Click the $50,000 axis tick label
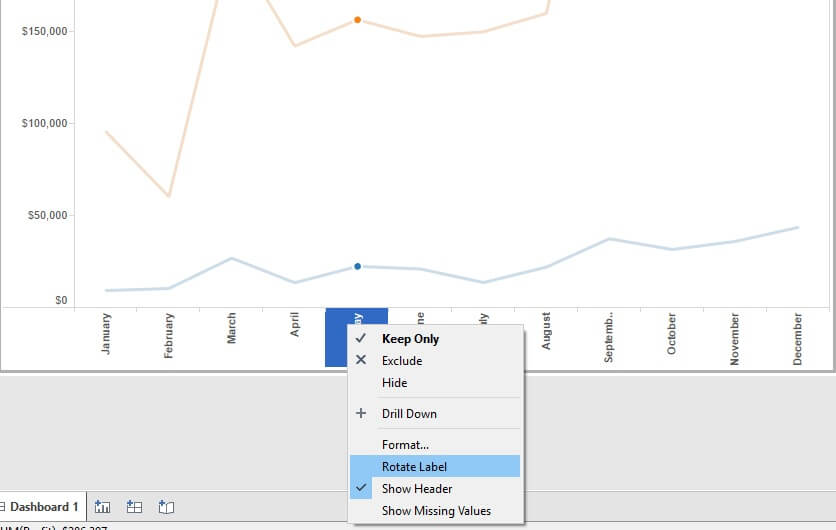836x530 pixels. point(47,215)
